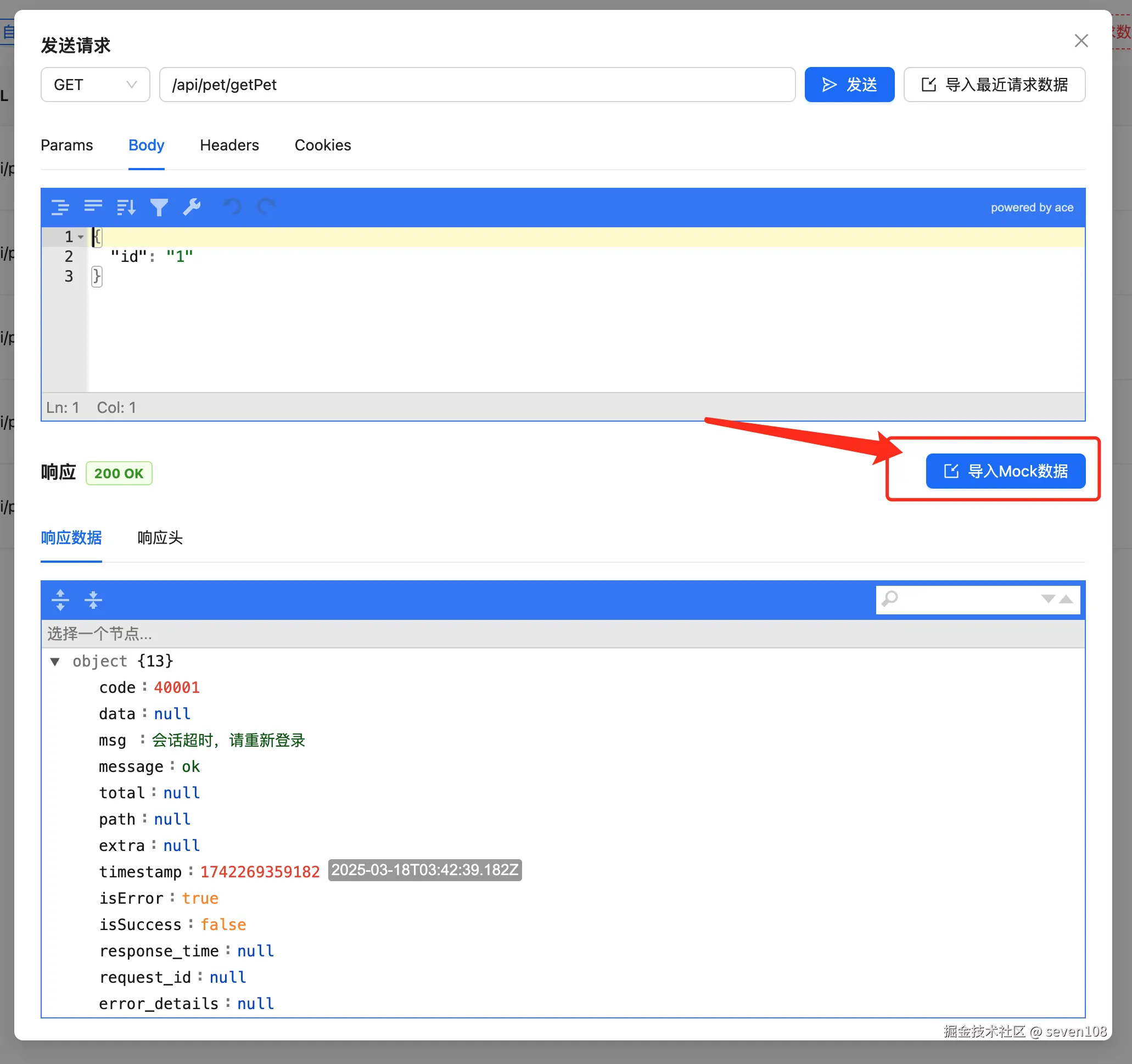The height and width of the screenshot is (1064, 1132).
Task: Click the format JSON icon in editor toolbar
Action: pos(60,208)
